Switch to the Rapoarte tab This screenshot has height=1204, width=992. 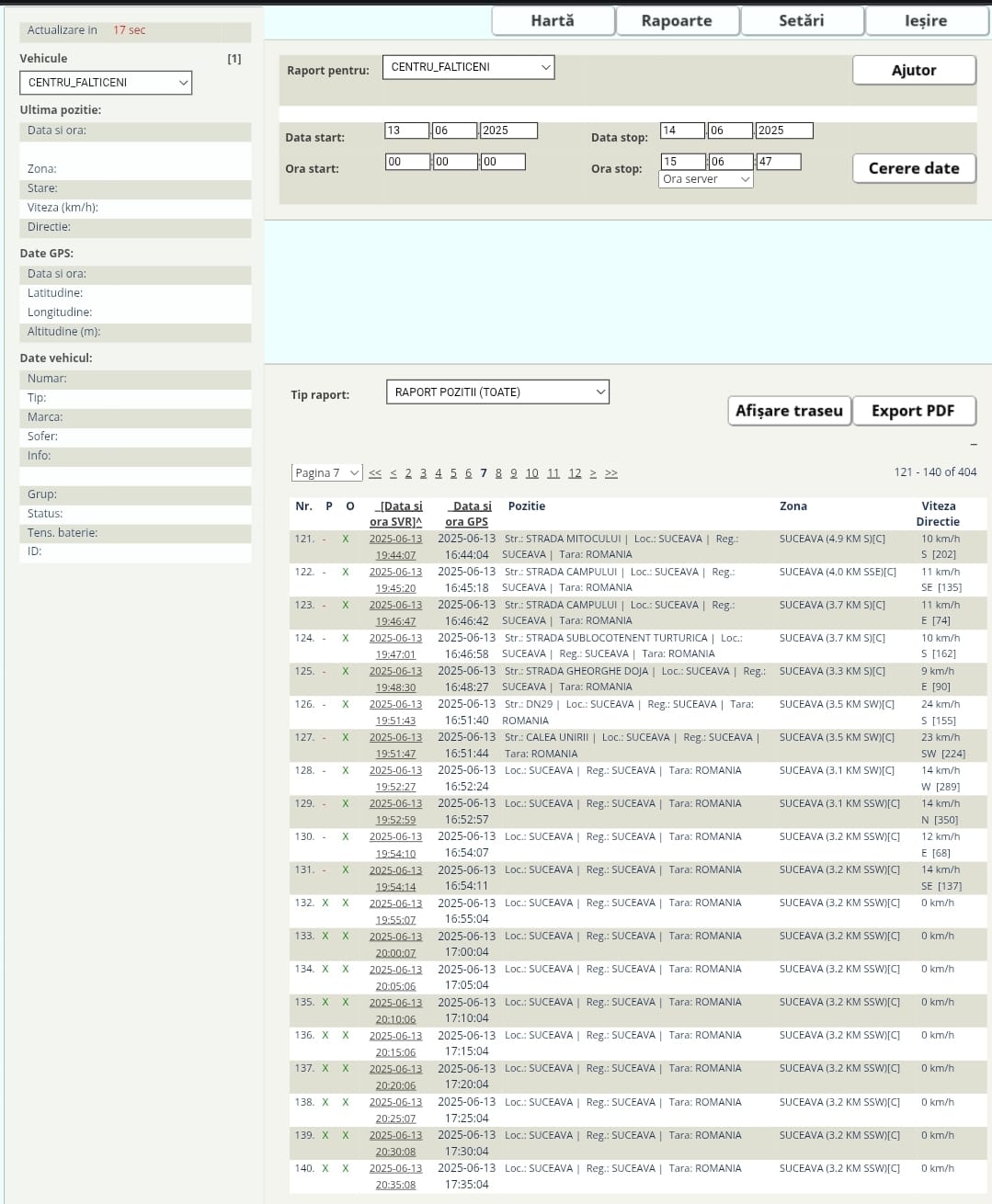(x=677, y=20)
